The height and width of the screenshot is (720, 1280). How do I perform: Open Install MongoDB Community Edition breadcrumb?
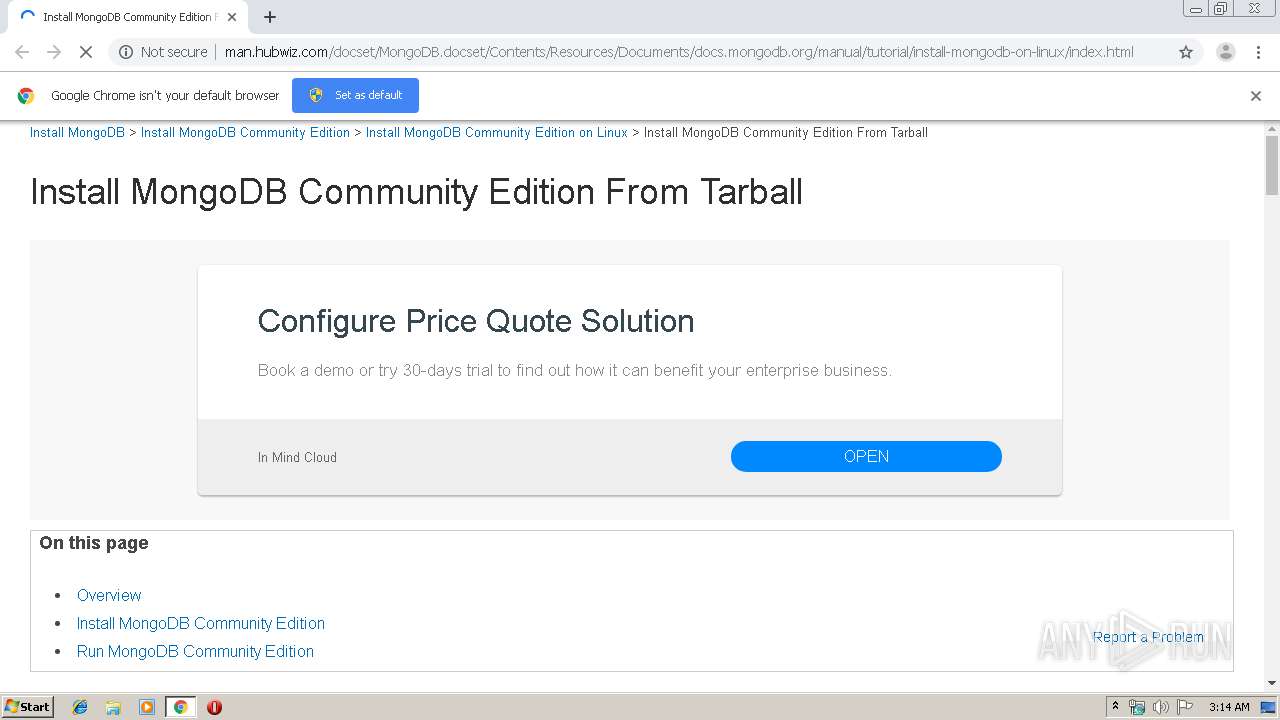pyautogui.click(x=245, y=132)
